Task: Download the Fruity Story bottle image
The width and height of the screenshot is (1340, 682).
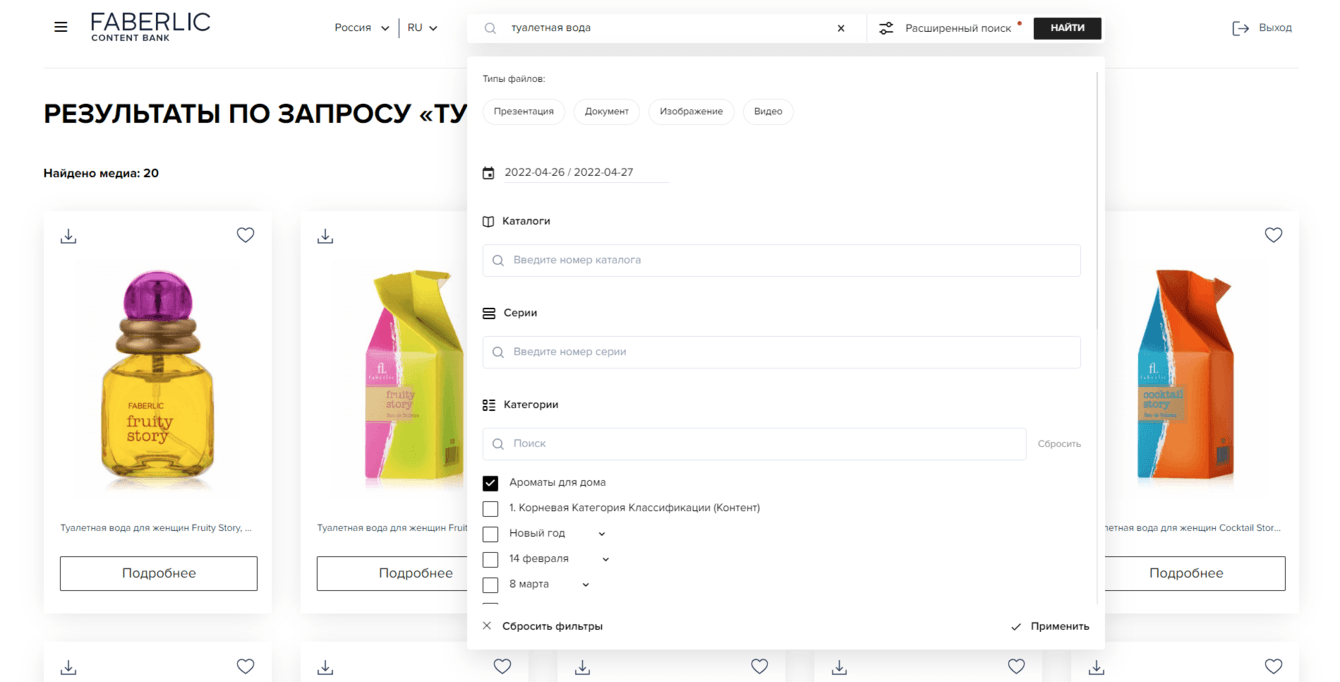Action: tap(68, 236)
